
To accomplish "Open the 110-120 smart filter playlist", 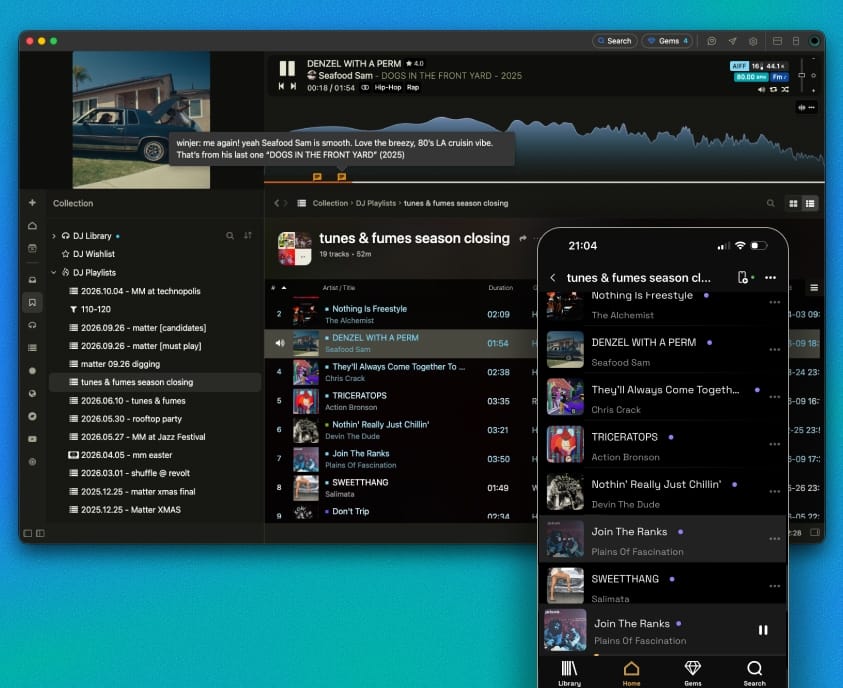I will point(90,309).
